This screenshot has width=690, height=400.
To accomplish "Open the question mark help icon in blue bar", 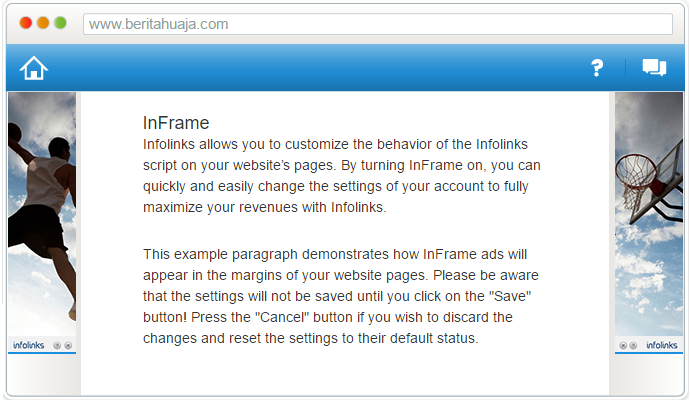I will click(x=597, y=68).
